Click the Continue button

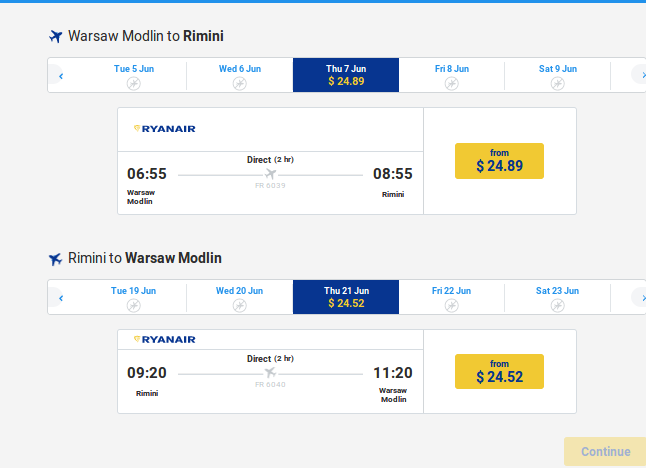click(605, 452)
